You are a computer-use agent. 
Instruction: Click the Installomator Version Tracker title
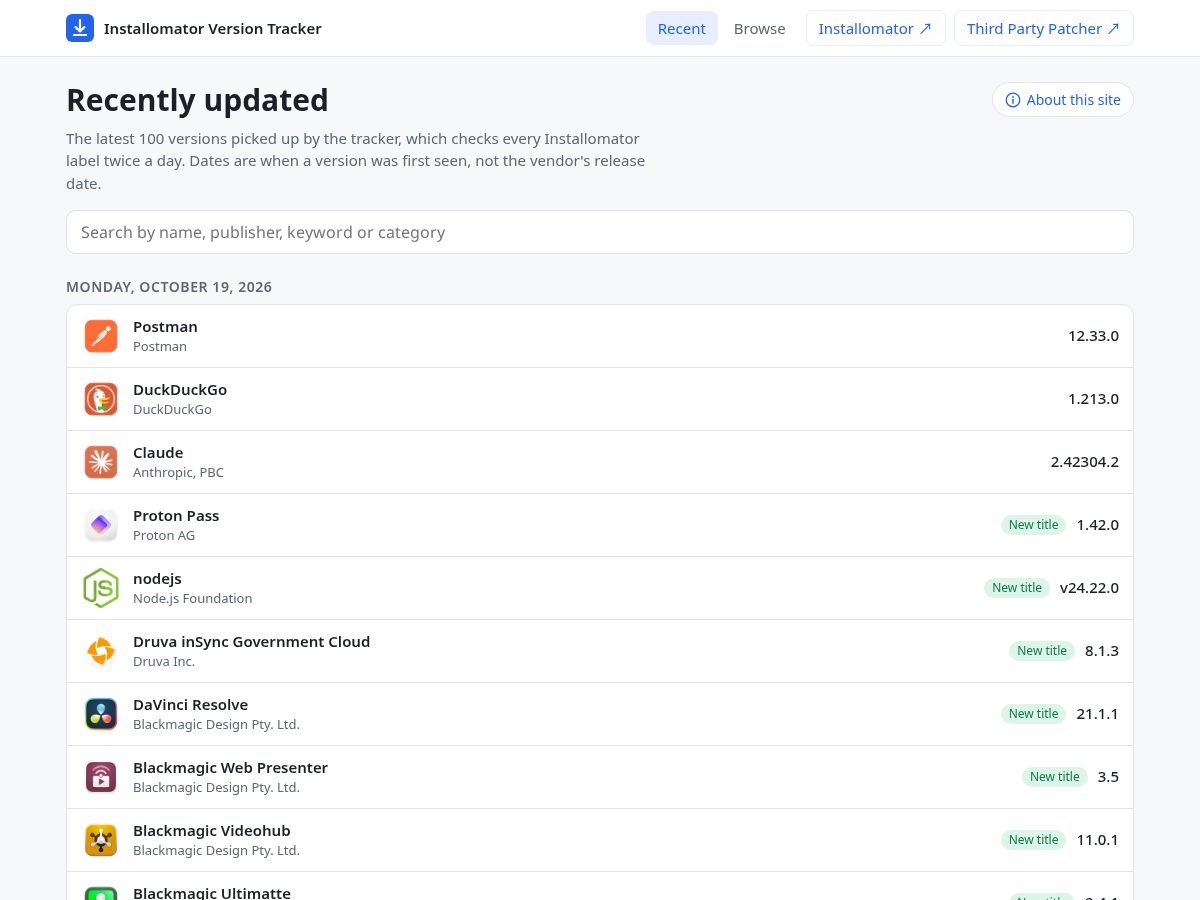pos(213,29)
